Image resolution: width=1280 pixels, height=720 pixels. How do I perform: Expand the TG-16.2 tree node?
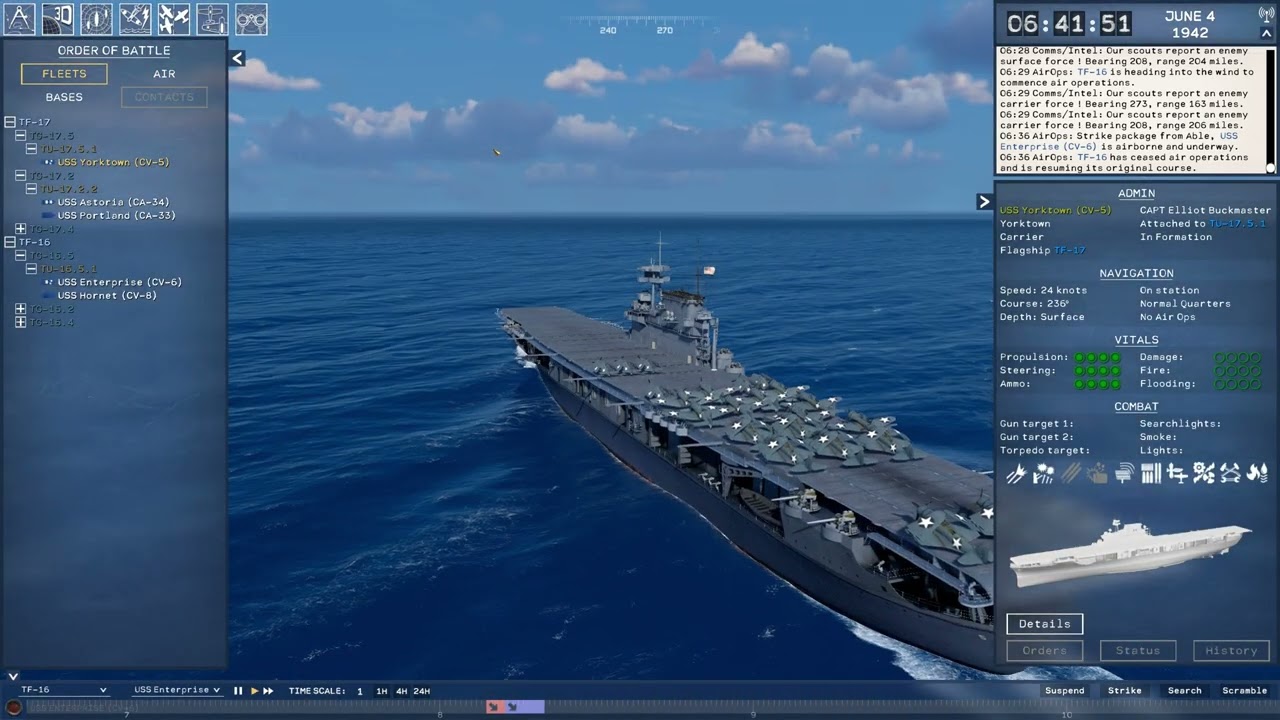(21, 309)
